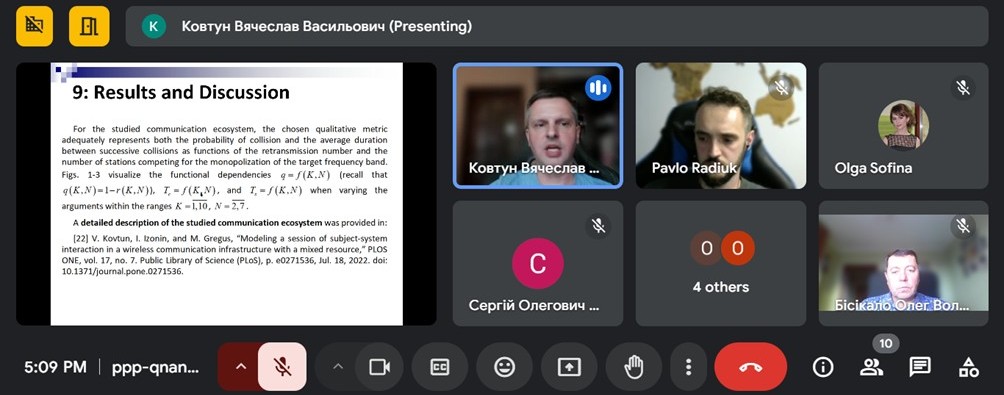
Task: Raise your hand
Action: [634, 367]
